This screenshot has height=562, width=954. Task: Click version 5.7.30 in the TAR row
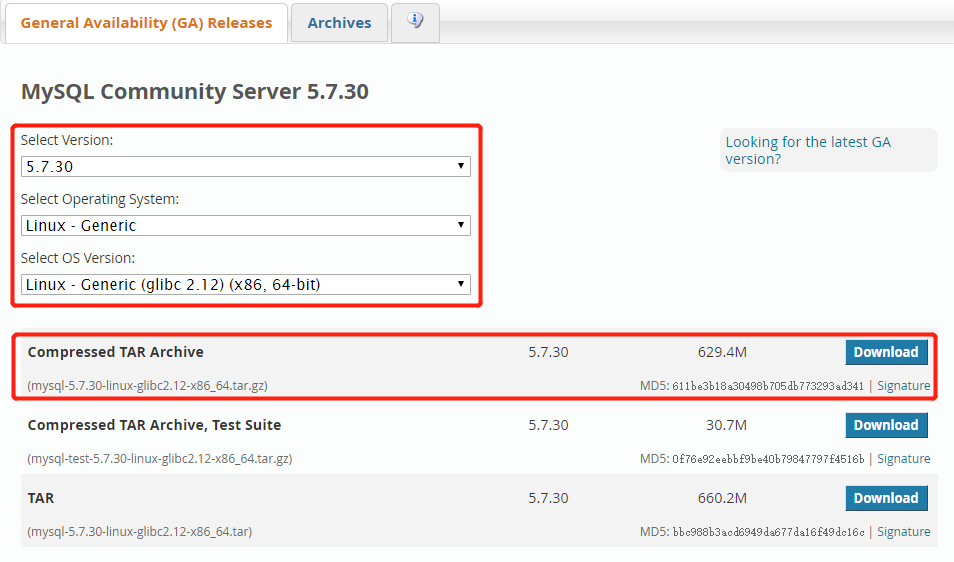click(548, 498)
